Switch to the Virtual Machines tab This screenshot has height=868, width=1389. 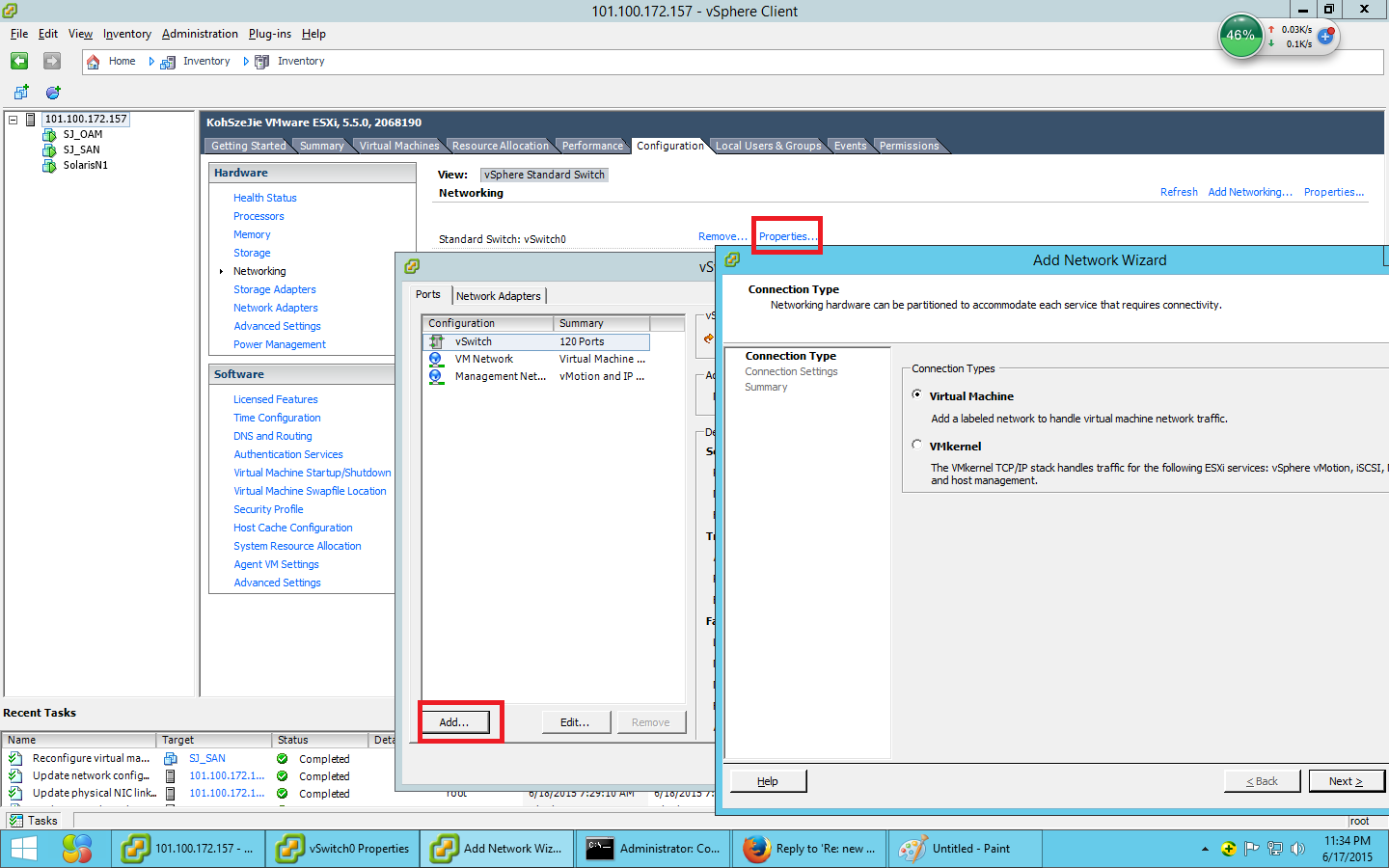click(399, 146)
